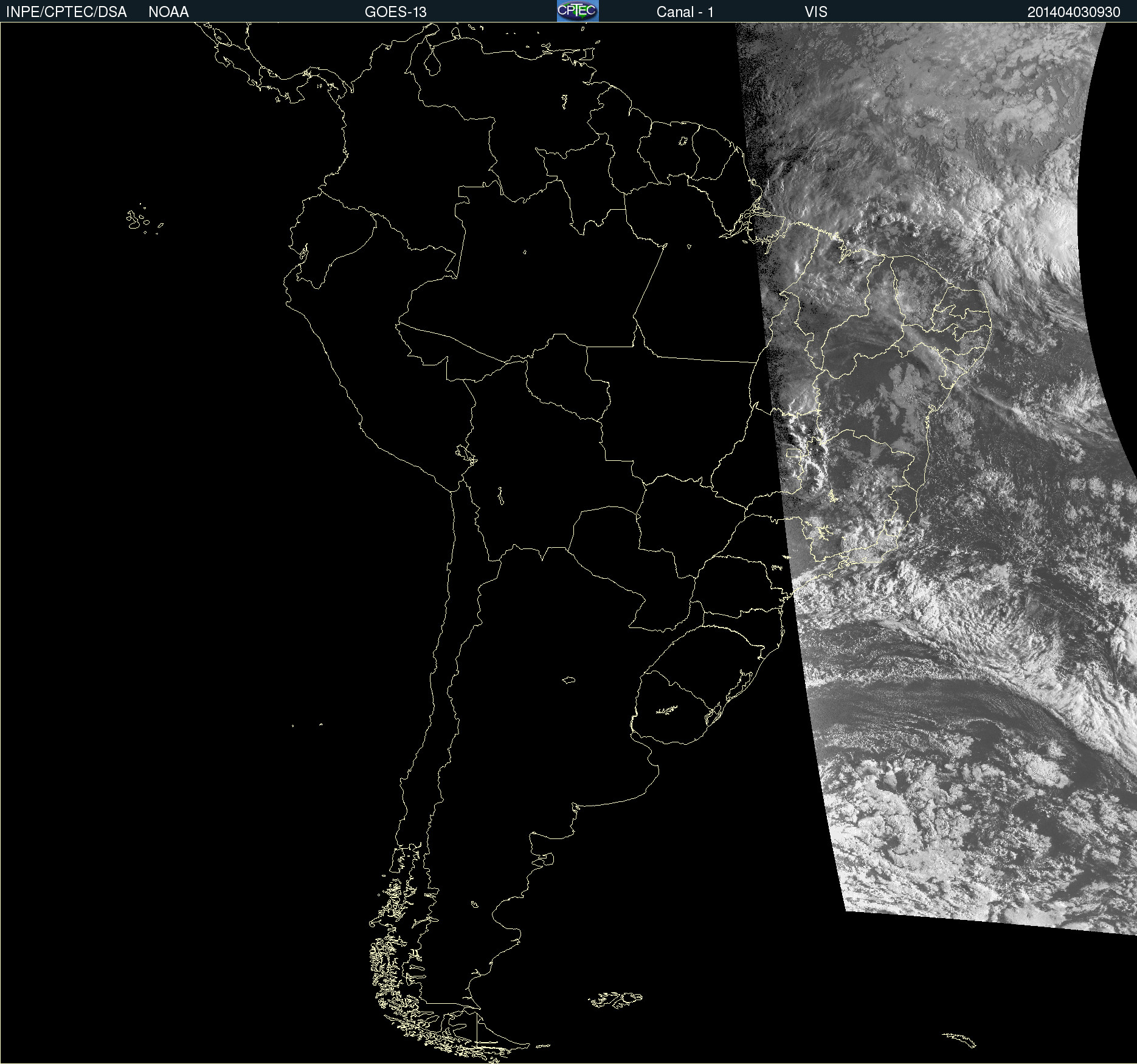Click the Falkland Islands outline

coord(615,1000)
